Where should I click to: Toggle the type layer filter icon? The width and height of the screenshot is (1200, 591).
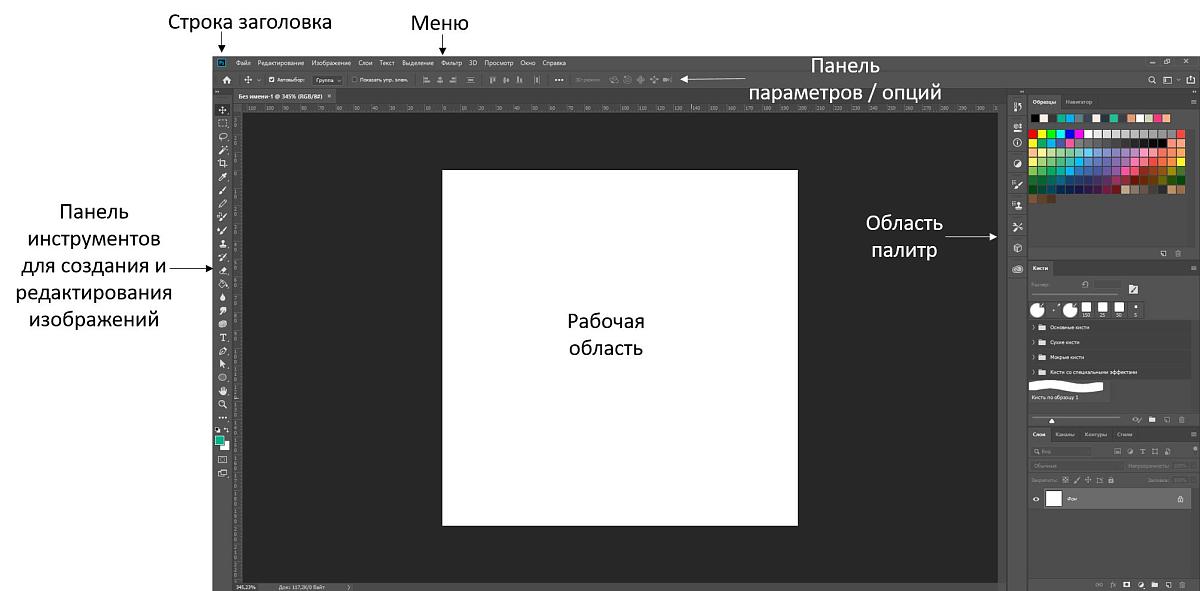pos(1142,452)
